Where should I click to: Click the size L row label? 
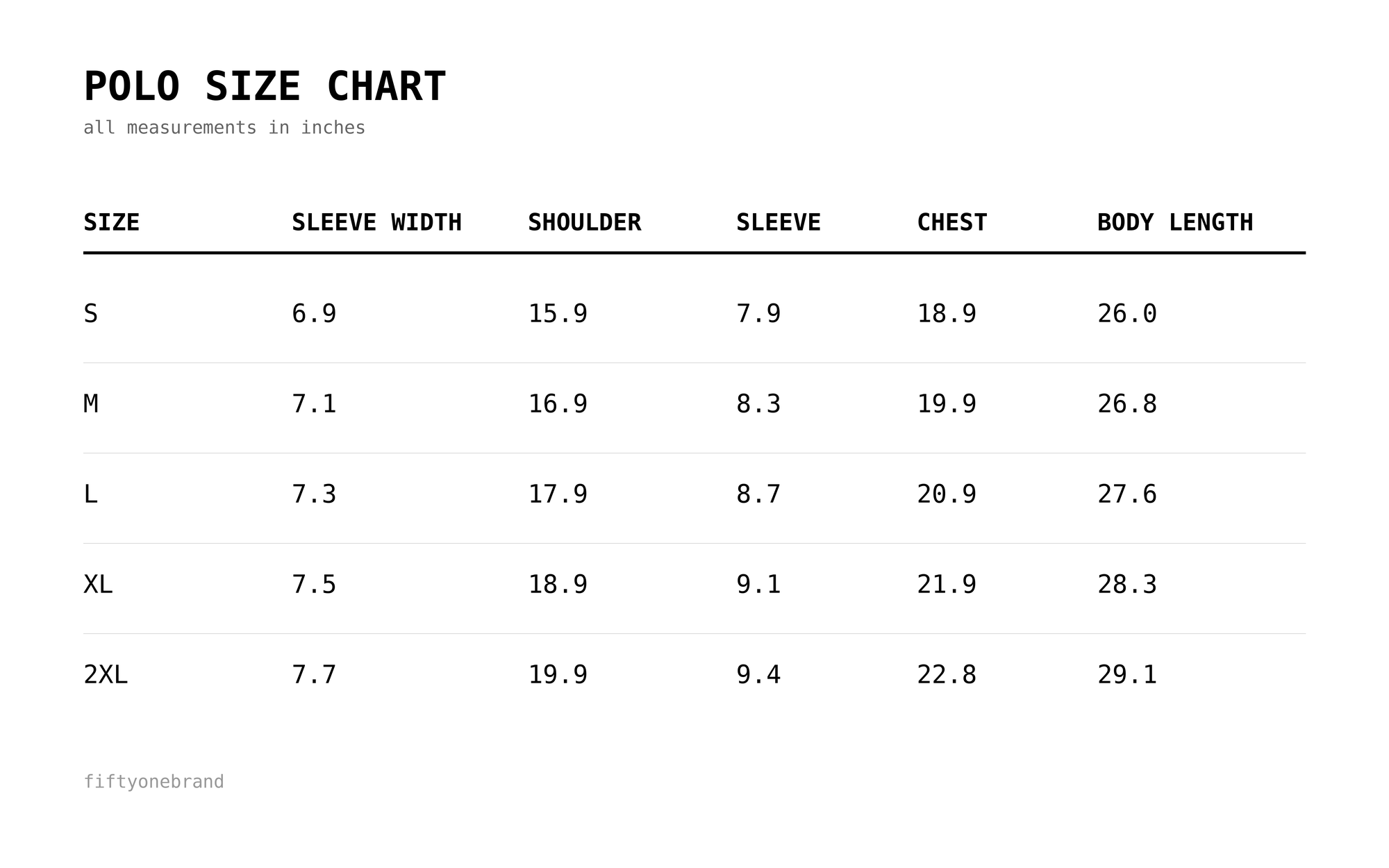[x=90, y=494]
